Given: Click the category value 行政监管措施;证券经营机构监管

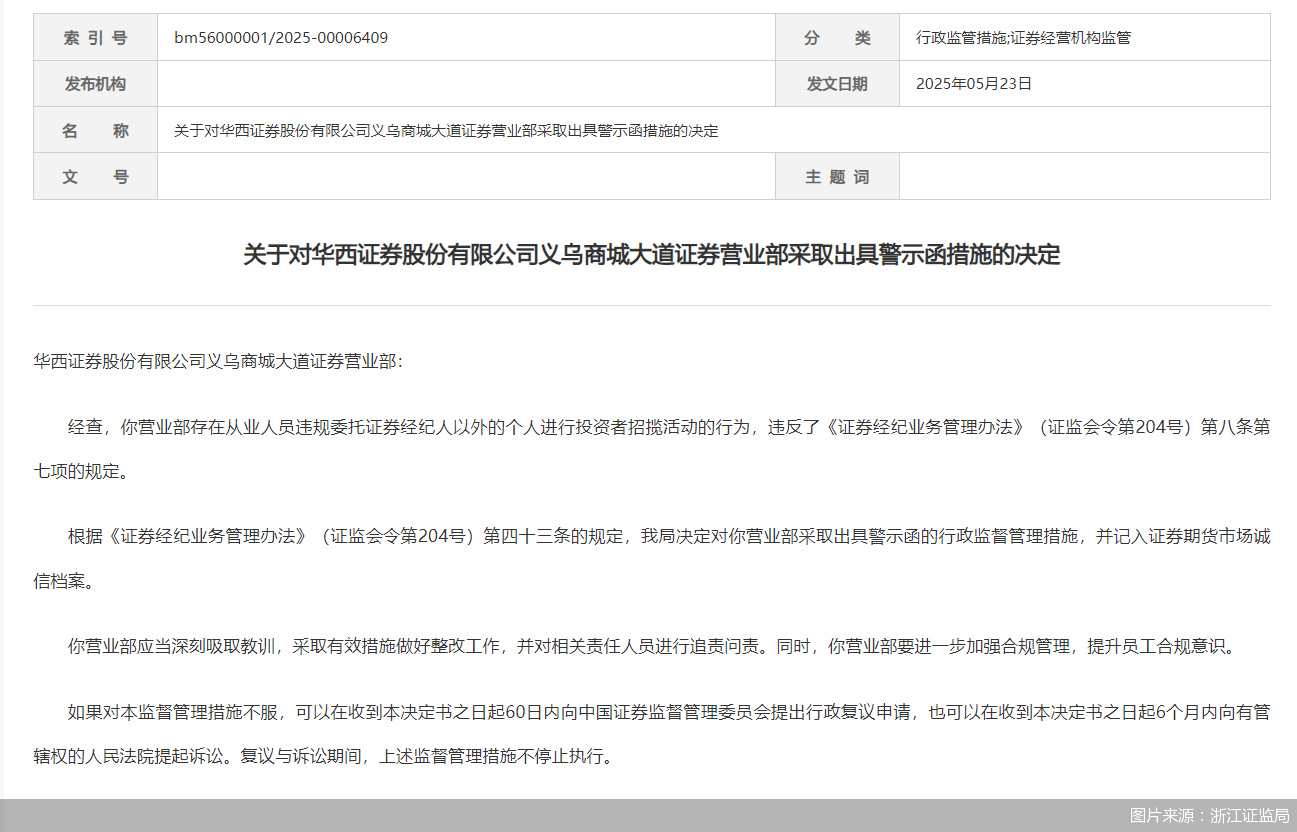Looking at the screenshot, I should pos(1023,38).
